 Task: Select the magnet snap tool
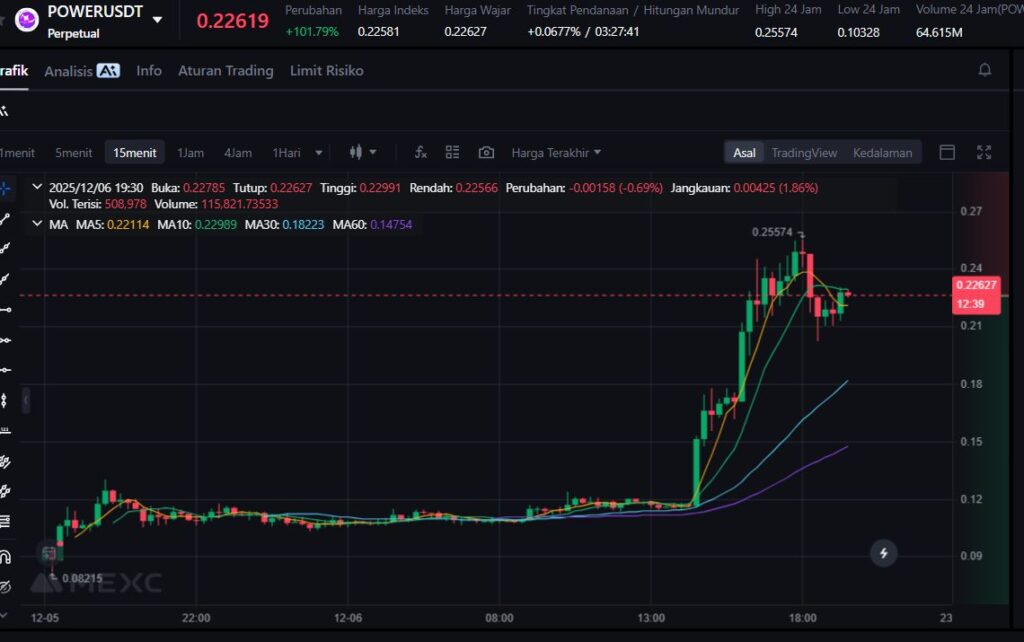5,556
